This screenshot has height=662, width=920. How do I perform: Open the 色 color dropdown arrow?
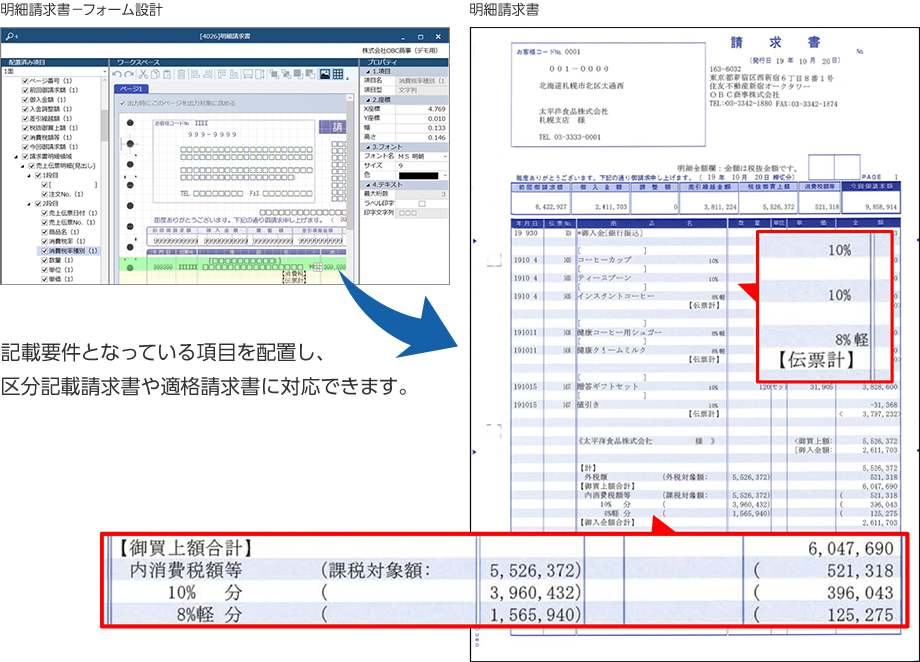[x=445, y=175]
